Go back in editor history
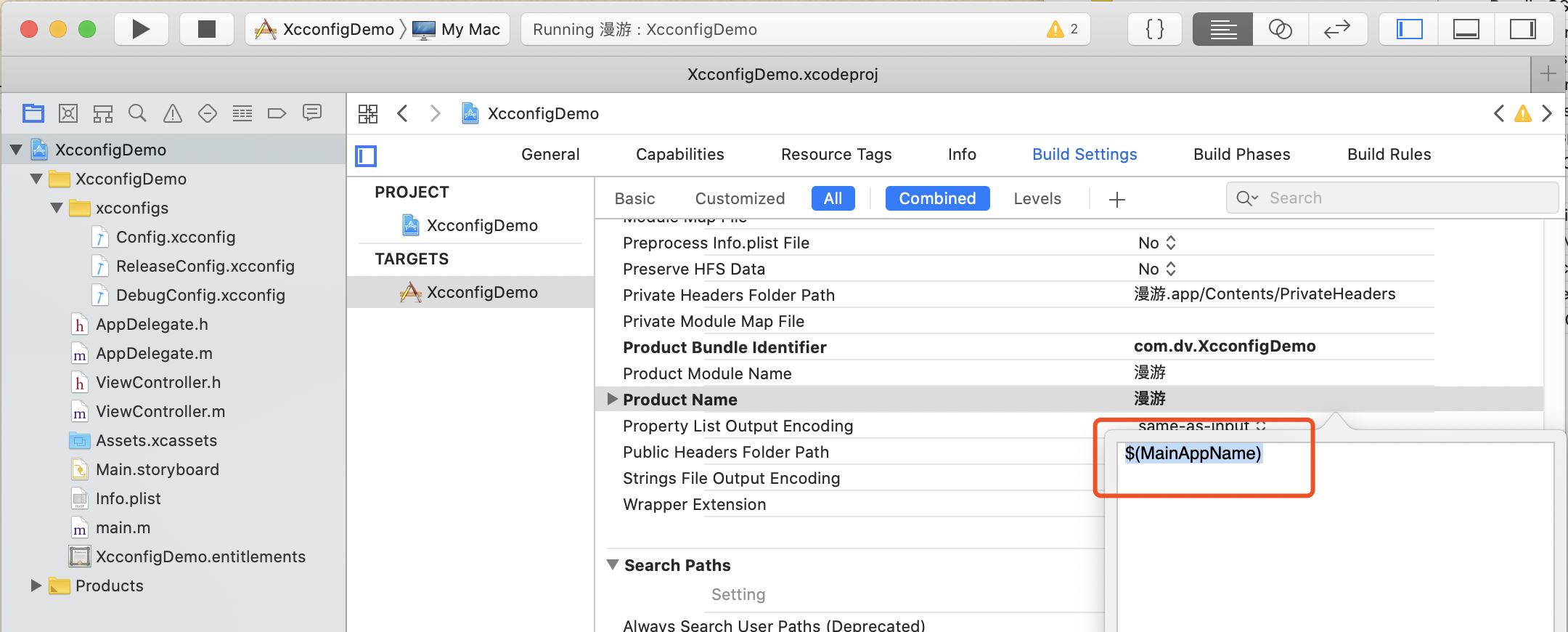This screenshot has width=1568, height=632. click(403, 113)
